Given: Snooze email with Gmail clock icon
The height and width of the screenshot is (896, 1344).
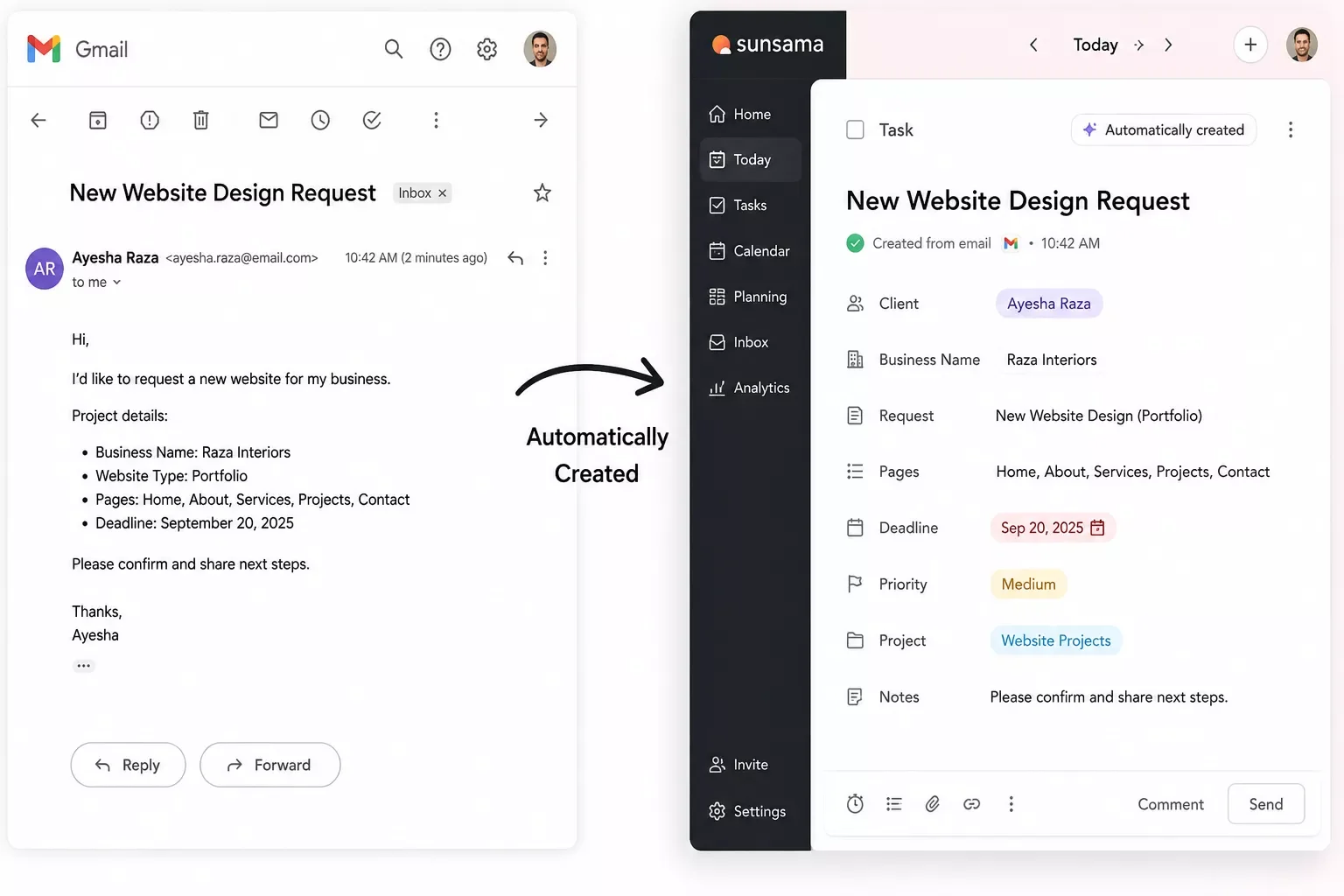Looking at the screenshot, I should click(320, 120).
